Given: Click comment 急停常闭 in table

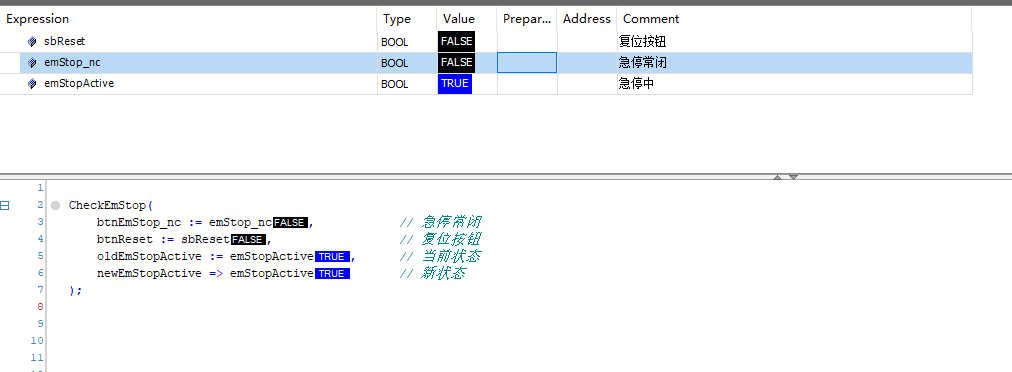Looking at the screenshot, I should 642,63.
